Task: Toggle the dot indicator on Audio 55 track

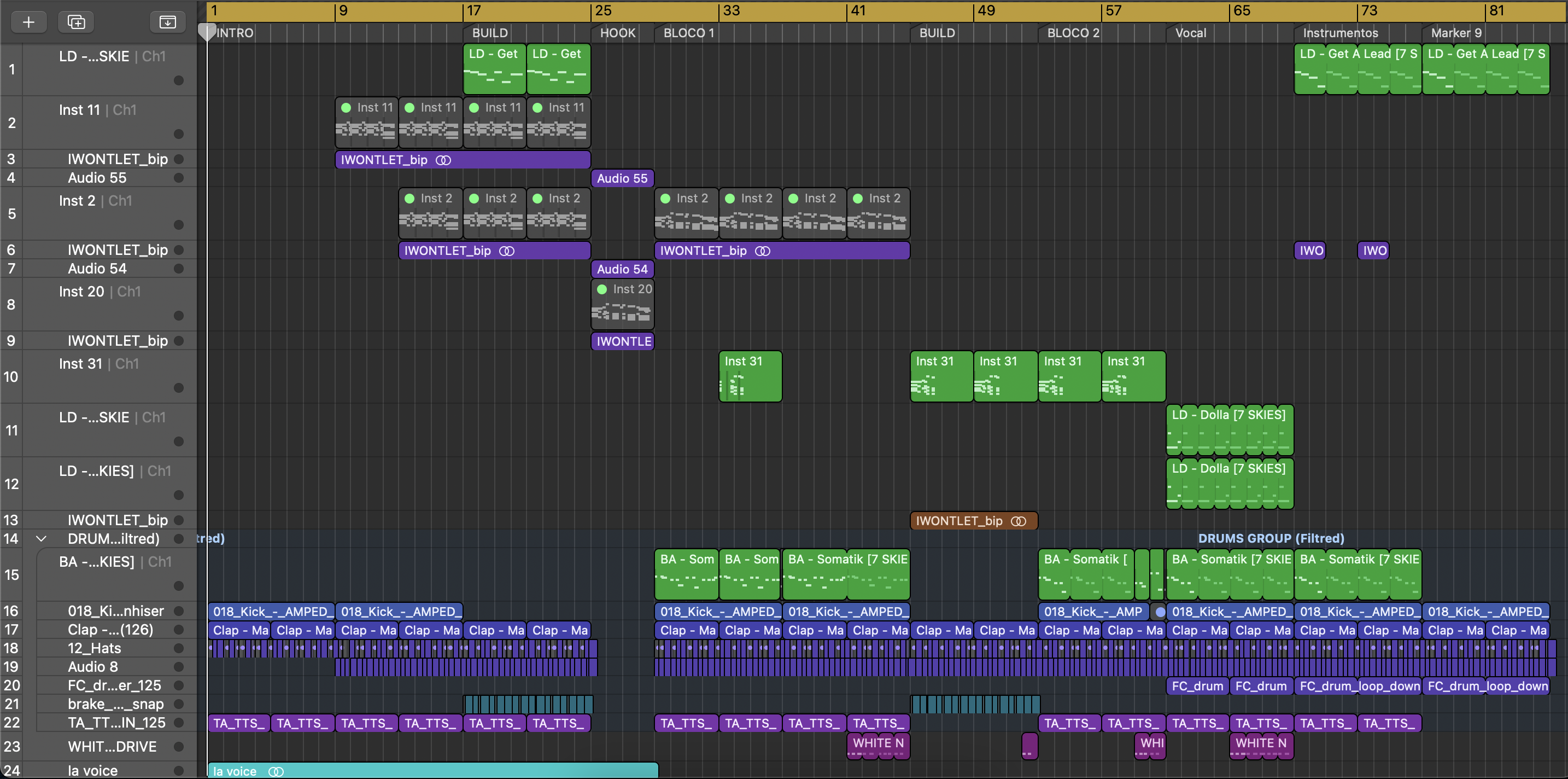Action: tap(178, 178)
